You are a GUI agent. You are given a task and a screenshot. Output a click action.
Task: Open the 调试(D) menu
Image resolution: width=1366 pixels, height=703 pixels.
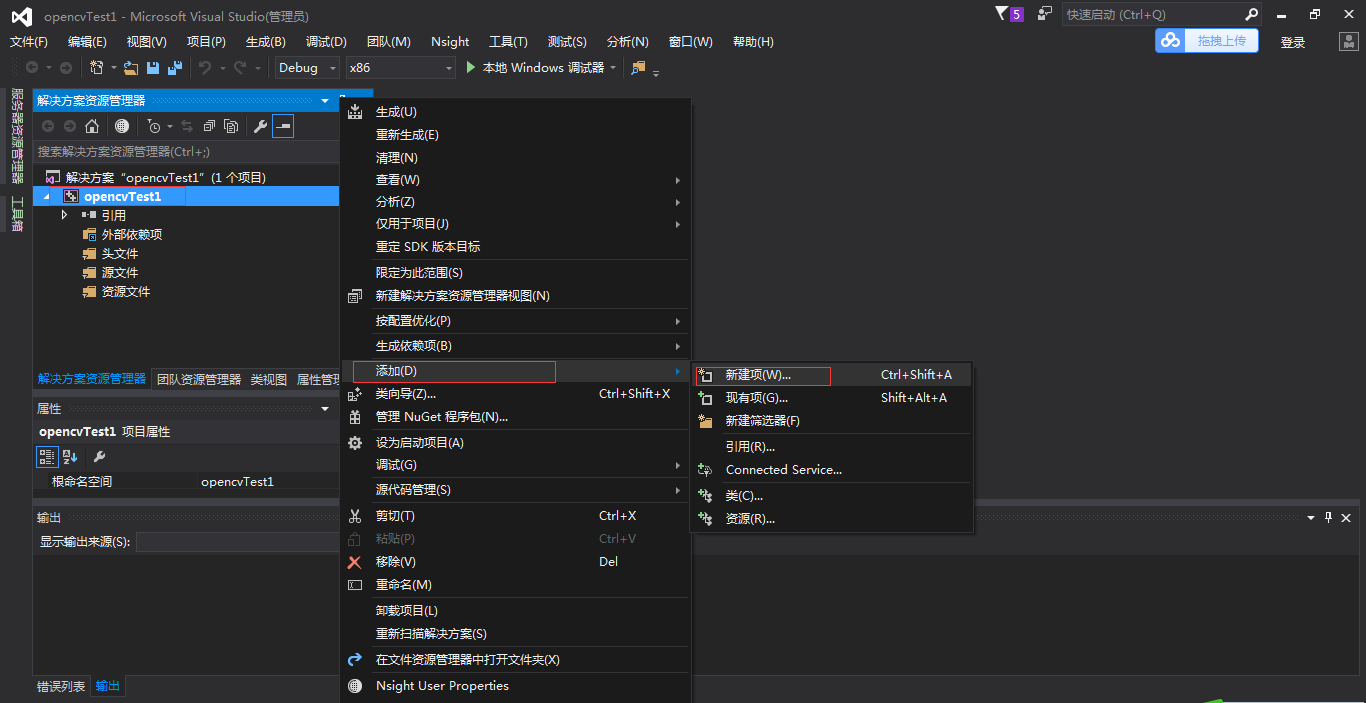coord(326,41)
